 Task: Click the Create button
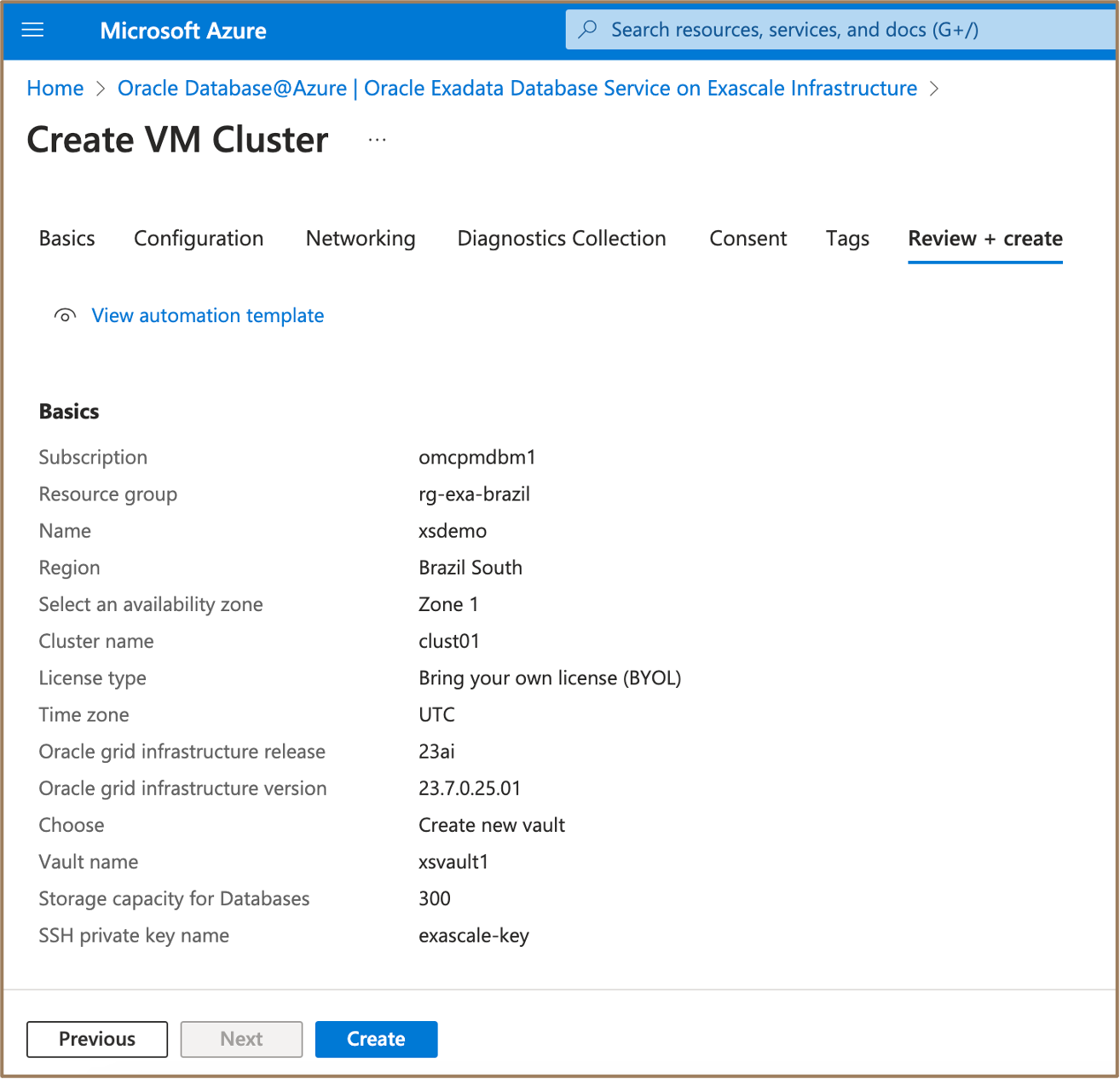click(376, 1040)
